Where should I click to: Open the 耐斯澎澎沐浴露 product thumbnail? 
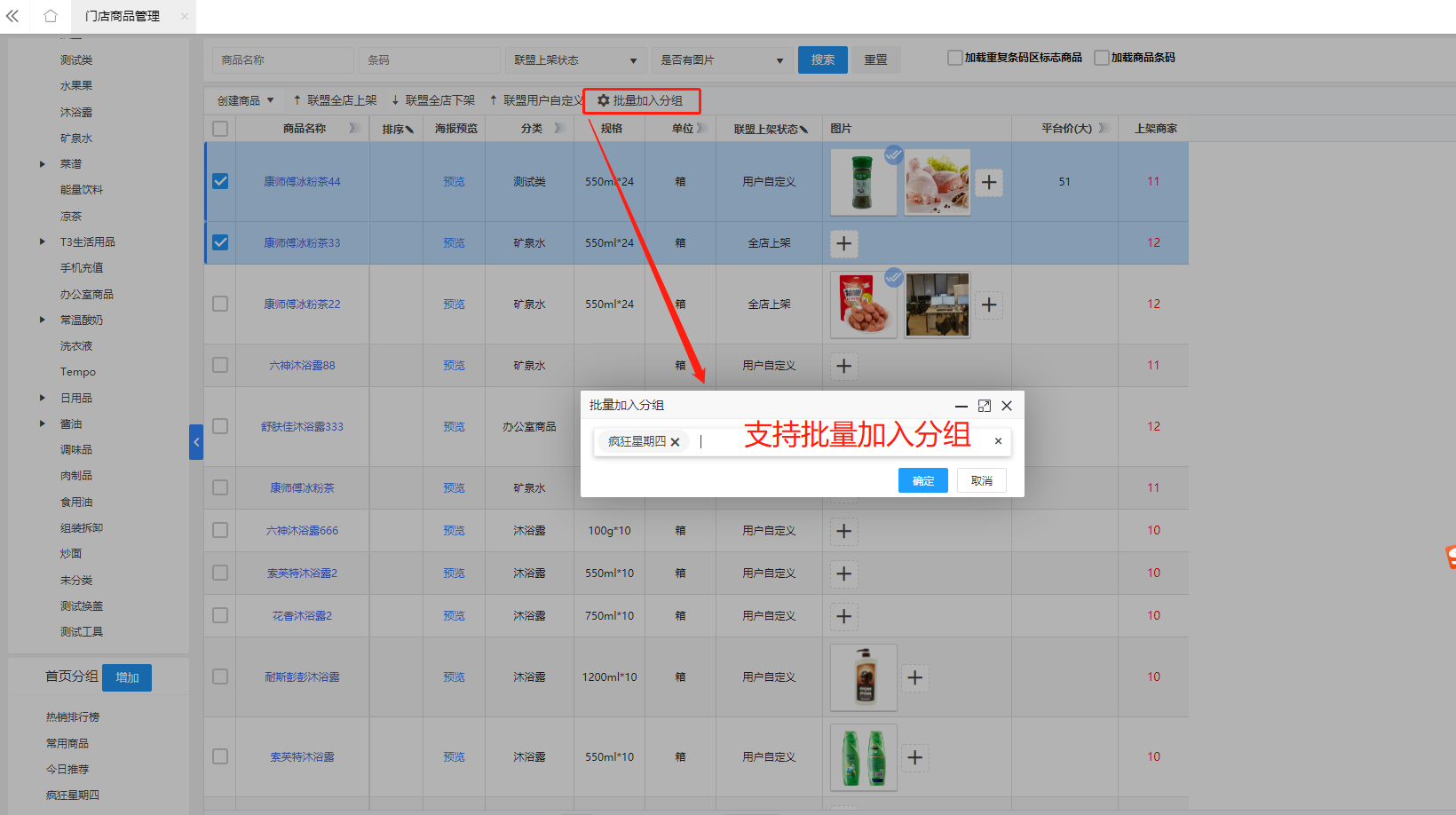[863, 677]
